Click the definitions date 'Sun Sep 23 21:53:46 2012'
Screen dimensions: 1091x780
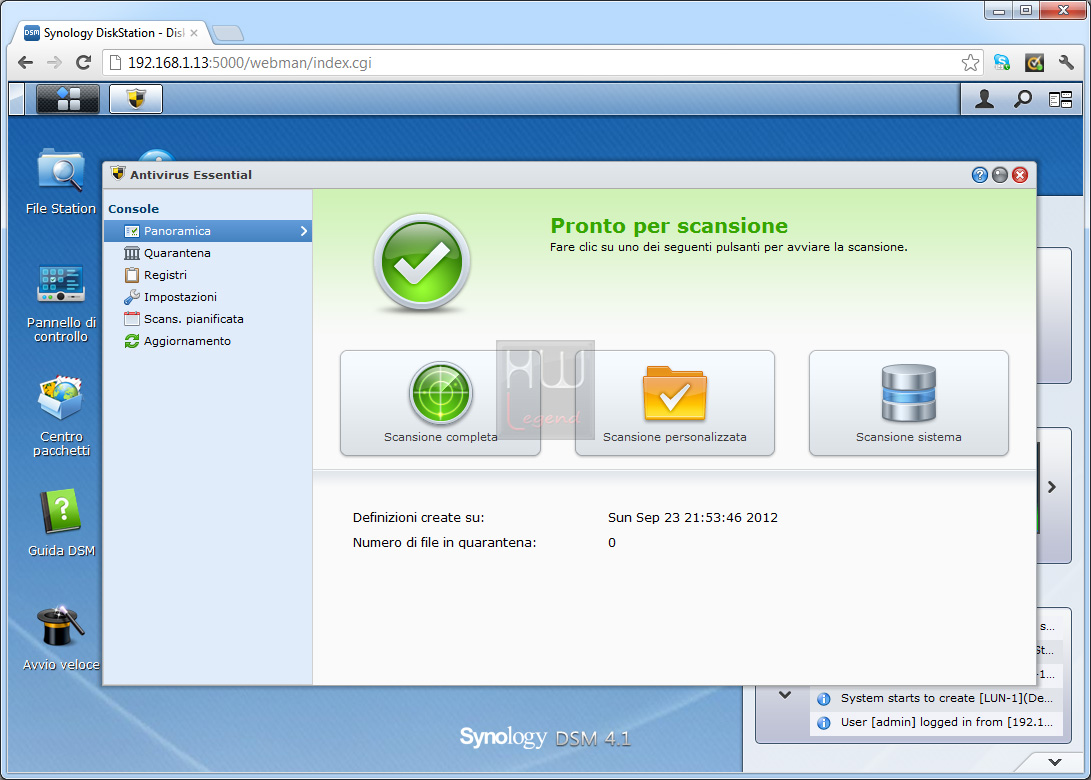pyautogui.click(x=693, y=518)
